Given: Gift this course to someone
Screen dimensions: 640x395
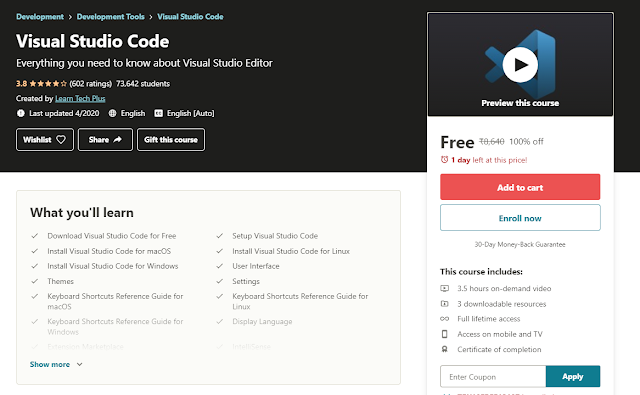Looking at the screenshot, I should click(171, 140).
